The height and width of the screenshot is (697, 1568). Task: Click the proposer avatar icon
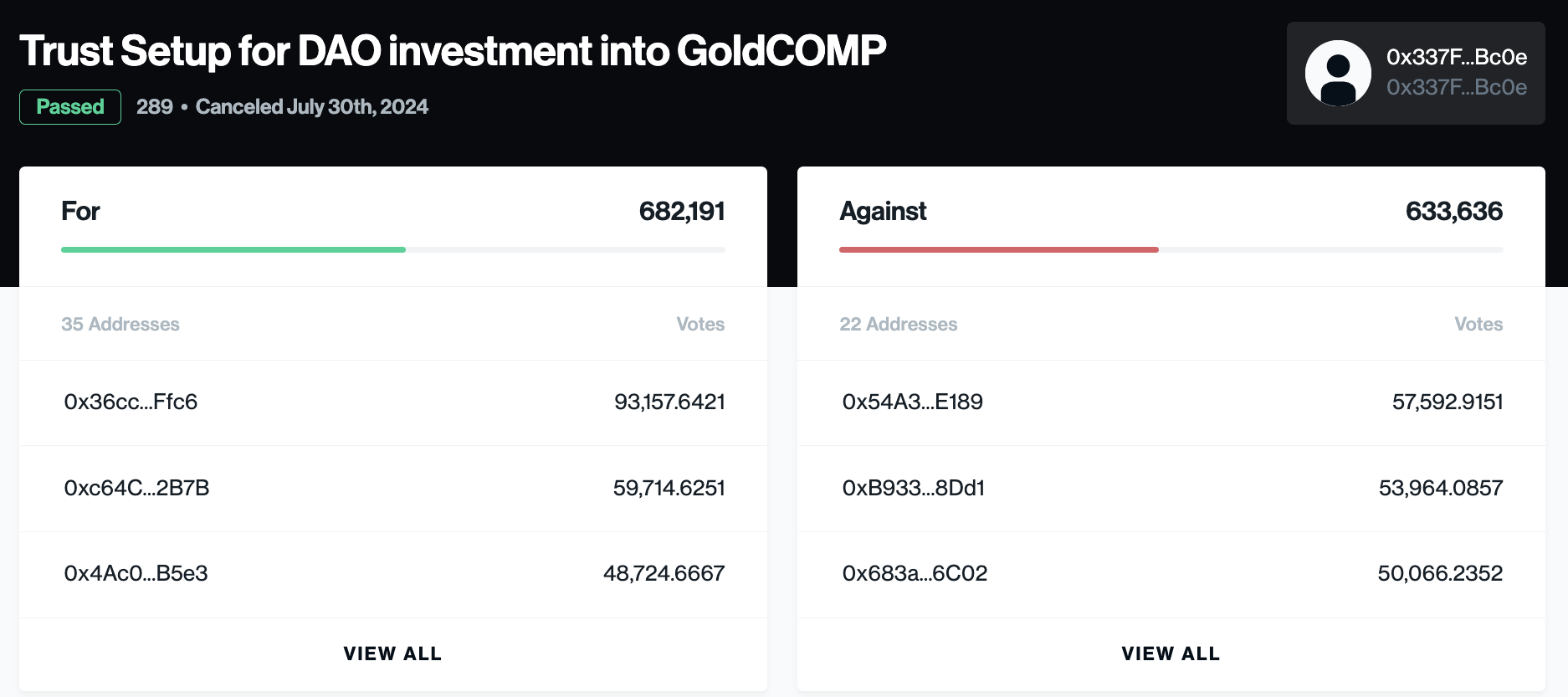click(x=1338, y=73)
